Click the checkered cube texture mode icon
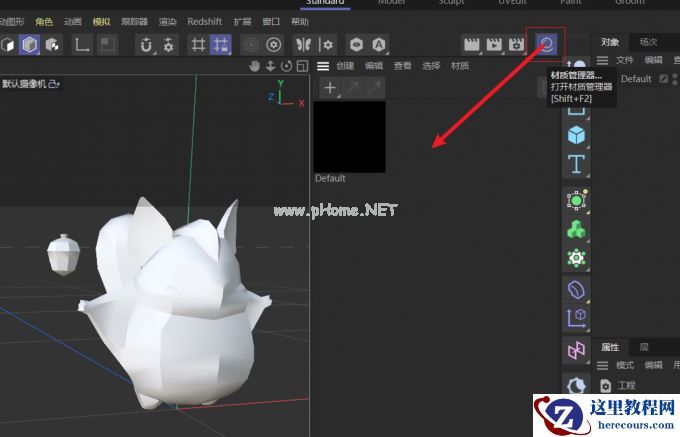 point(52,45)
